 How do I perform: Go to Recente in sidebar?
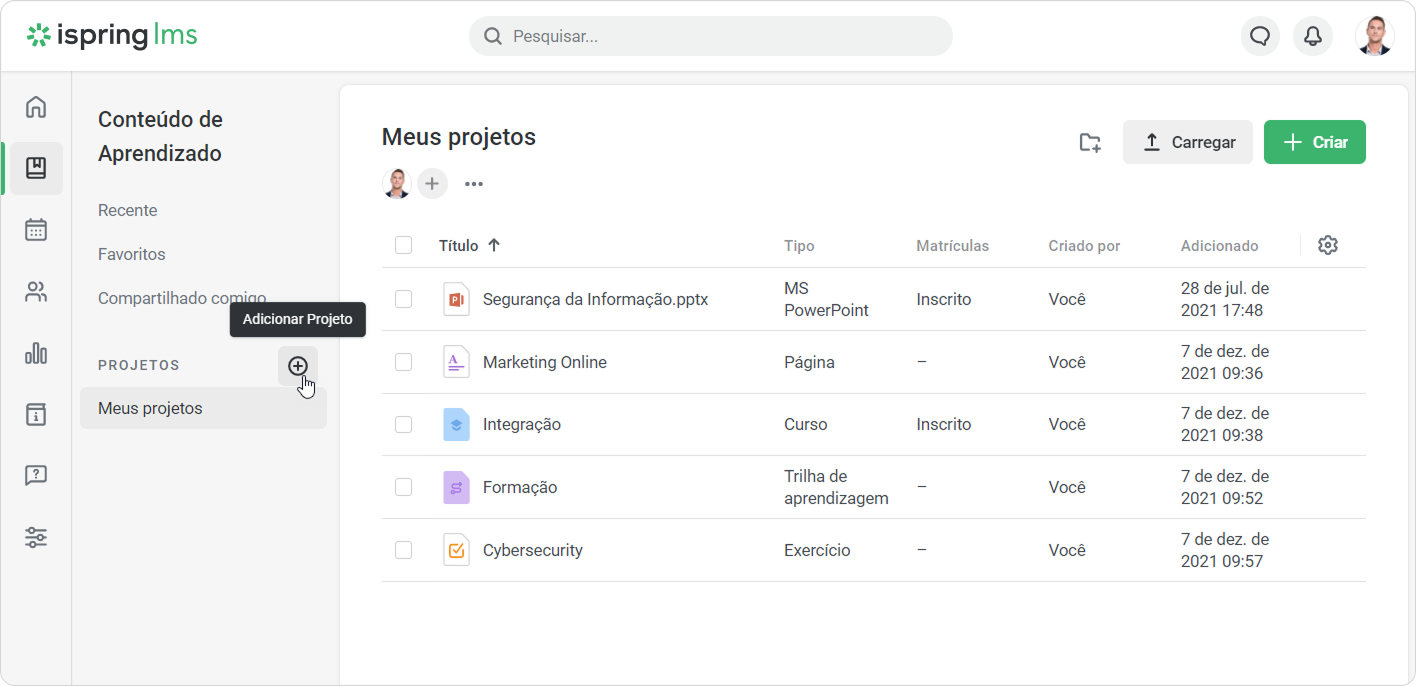click(x=128, y=210)
